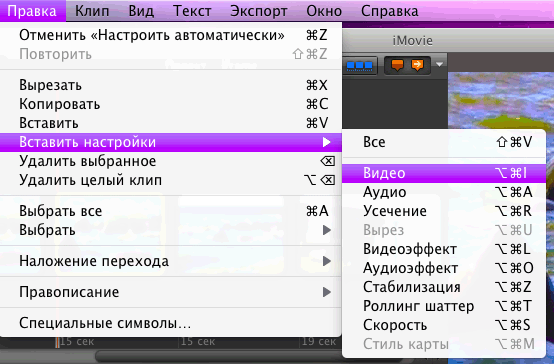554x364 pixels.
Task: Expand Вставить настройки submenu
Action: (x=171, y=142)
